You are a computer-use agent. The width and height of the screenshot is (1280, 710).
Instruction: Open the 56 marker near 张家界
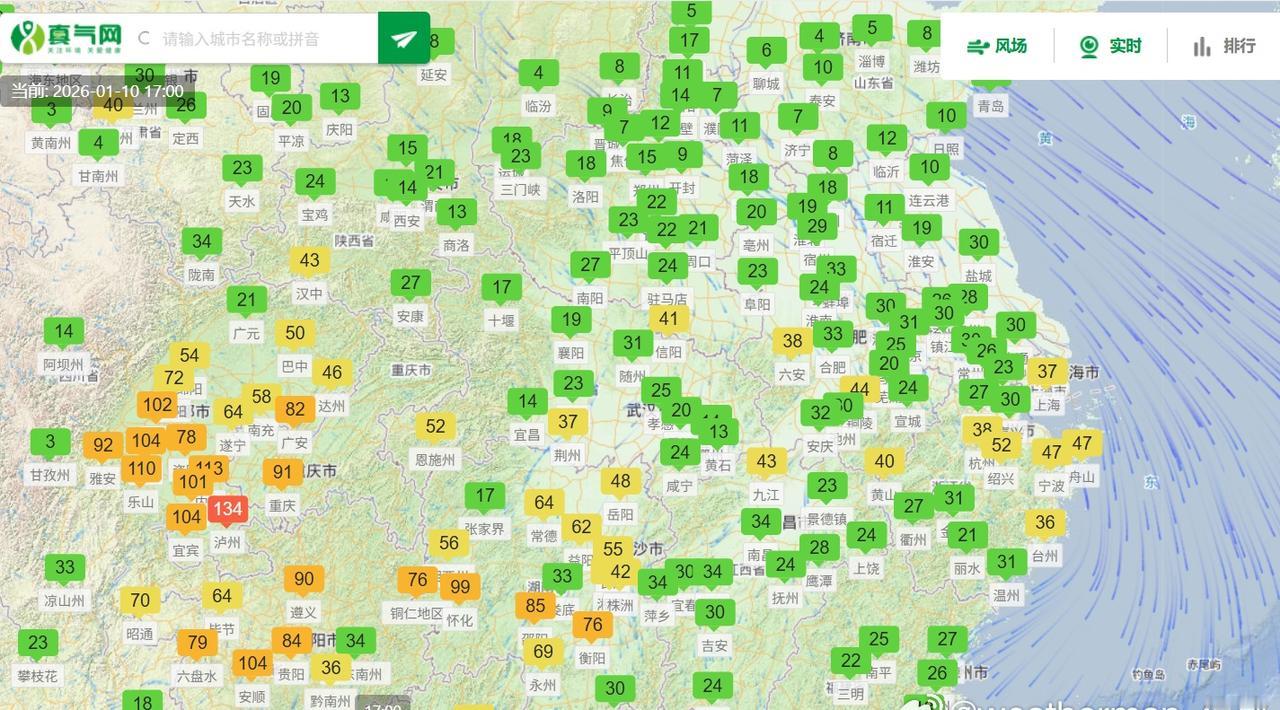[x=449, y=545]
